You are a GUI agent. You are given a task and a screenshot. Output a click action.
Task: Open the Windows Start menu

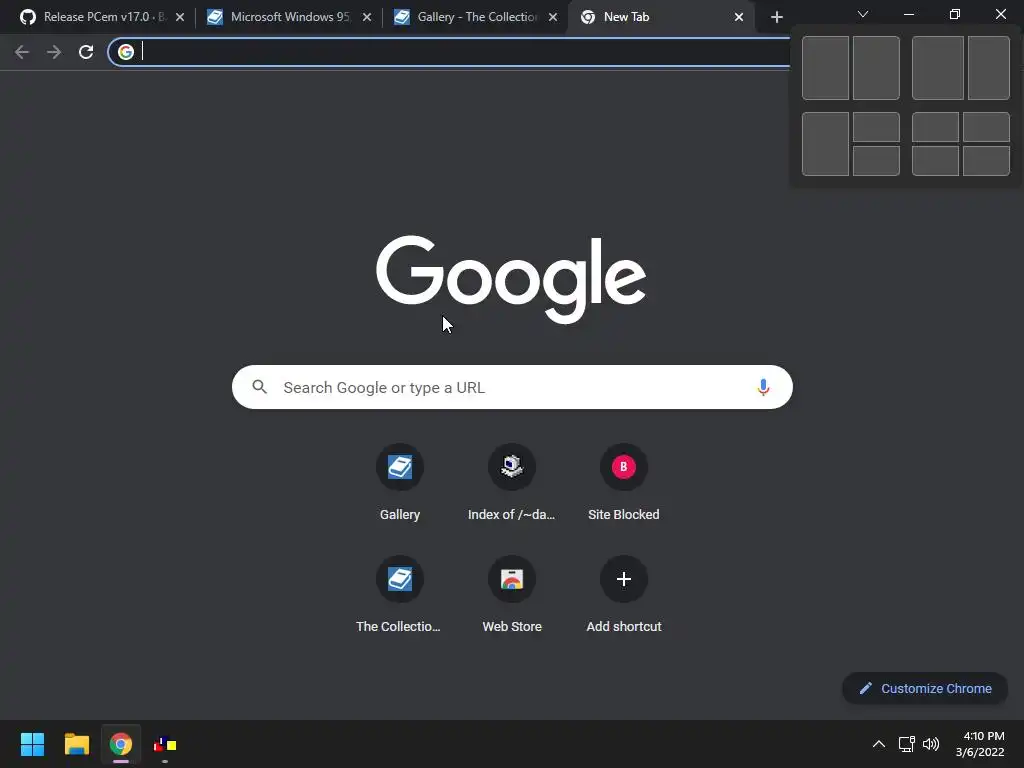pos(32,744)
